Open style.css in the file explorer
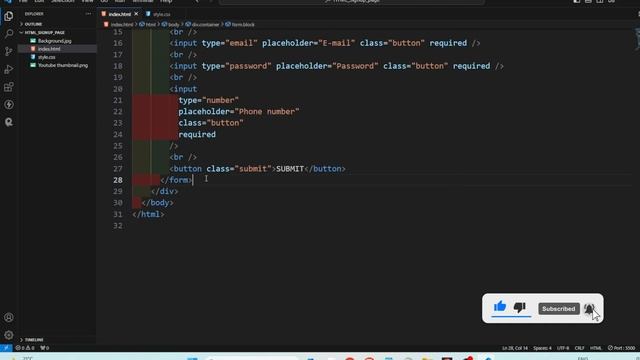This screenshot has width=640, height=360. click(47, 57)
